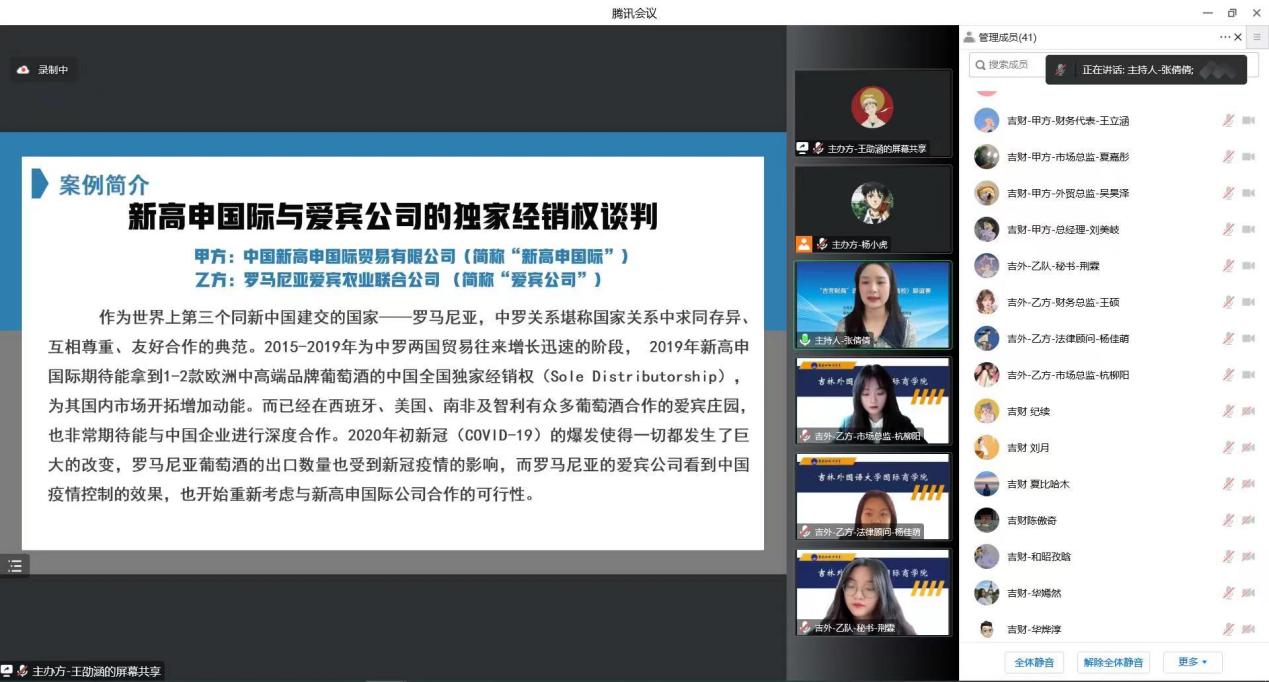Click the person icon next to 管理成员(41)
The image size is (1269, 682).
tap(969, 37)
